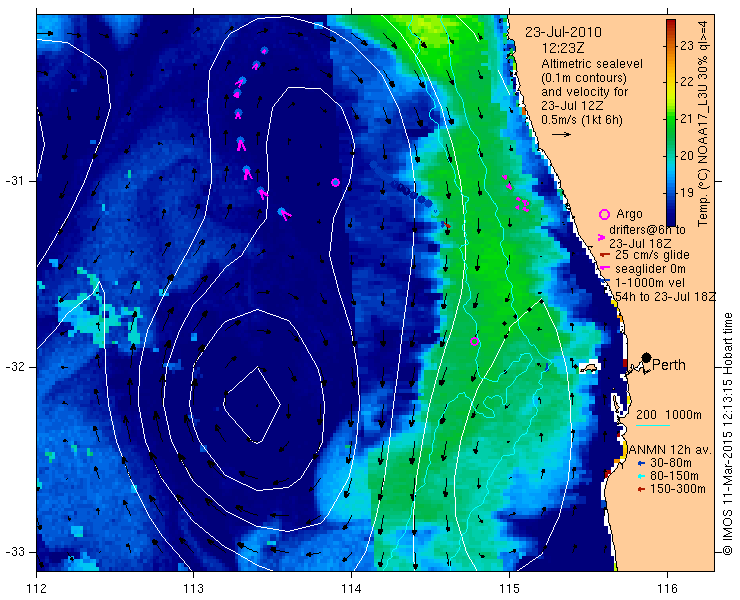Click the temperature color bar at 19
This screenshot has width=740, height=600.
671,192
